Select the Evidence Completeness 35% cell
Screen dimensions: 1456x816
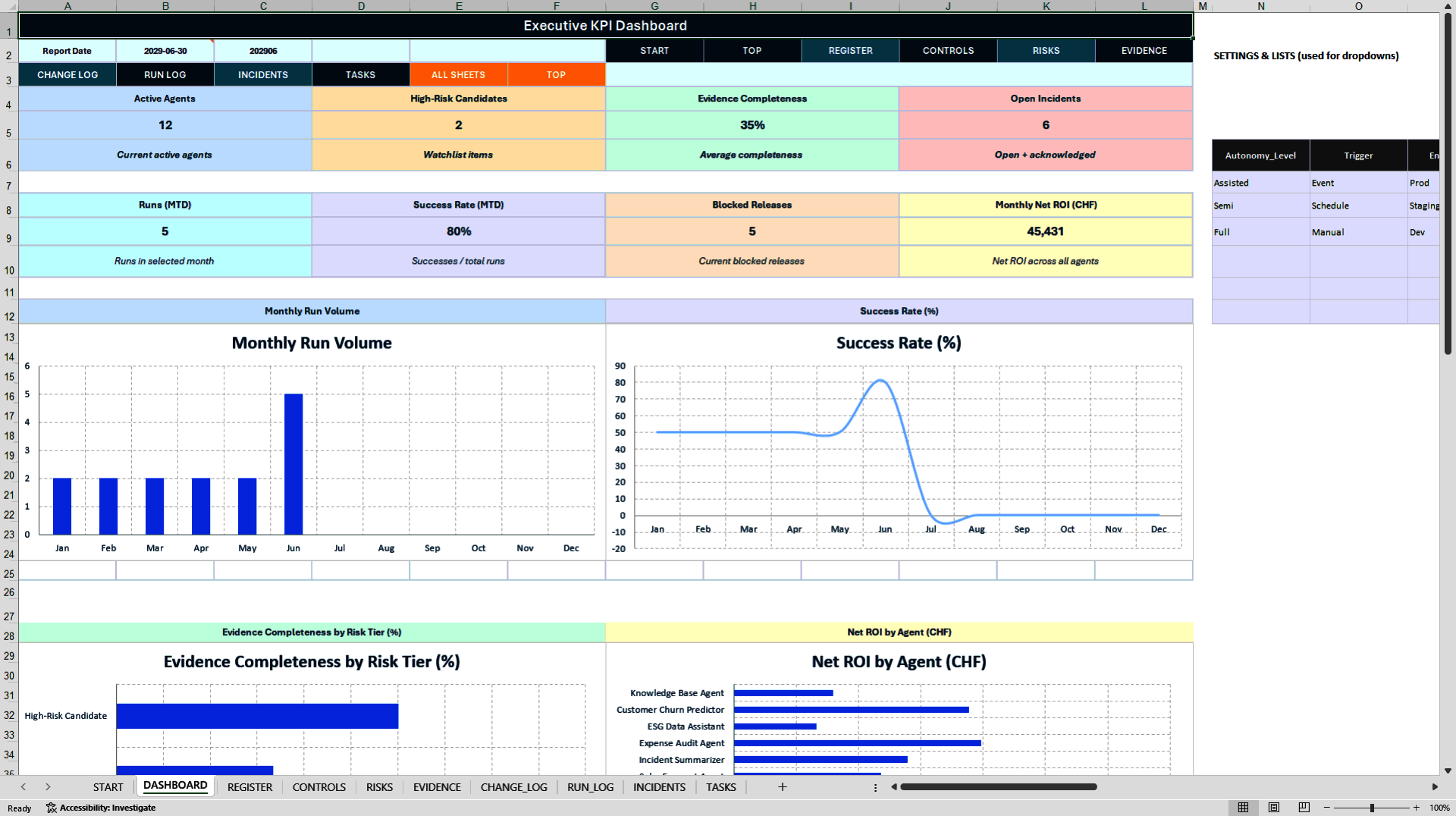pos(752,125)
